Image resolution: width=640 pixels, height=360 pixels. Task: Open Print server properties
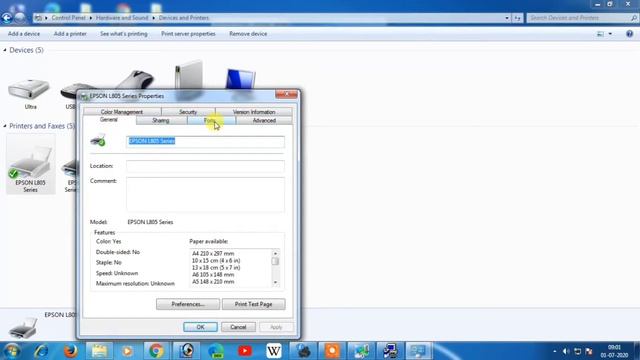click(x=188, y=34)
